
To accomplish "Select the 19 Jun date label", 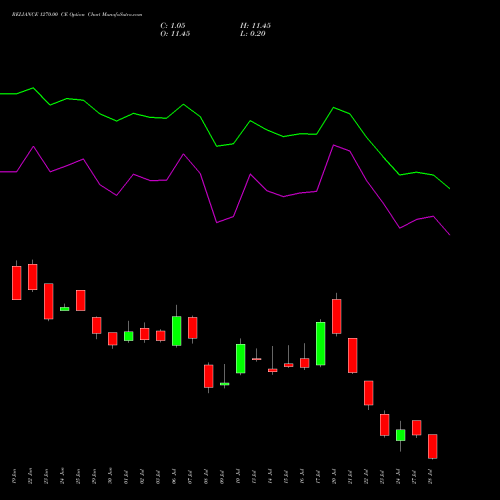I will click(14, 476).
